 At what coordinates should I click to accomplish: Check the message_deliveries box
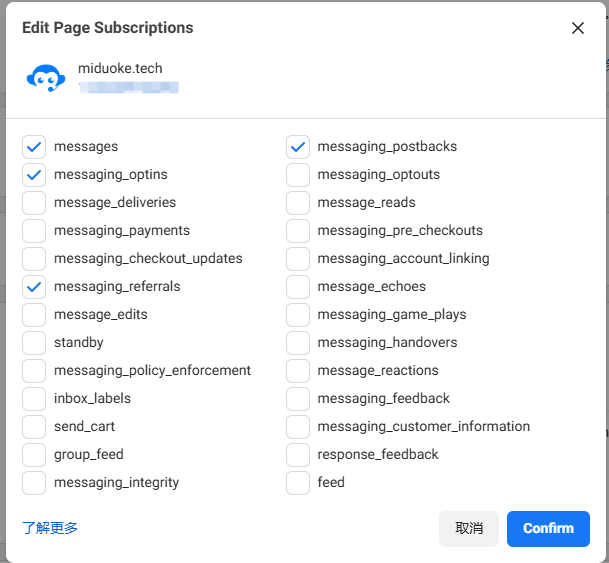(x=34, y=203)
